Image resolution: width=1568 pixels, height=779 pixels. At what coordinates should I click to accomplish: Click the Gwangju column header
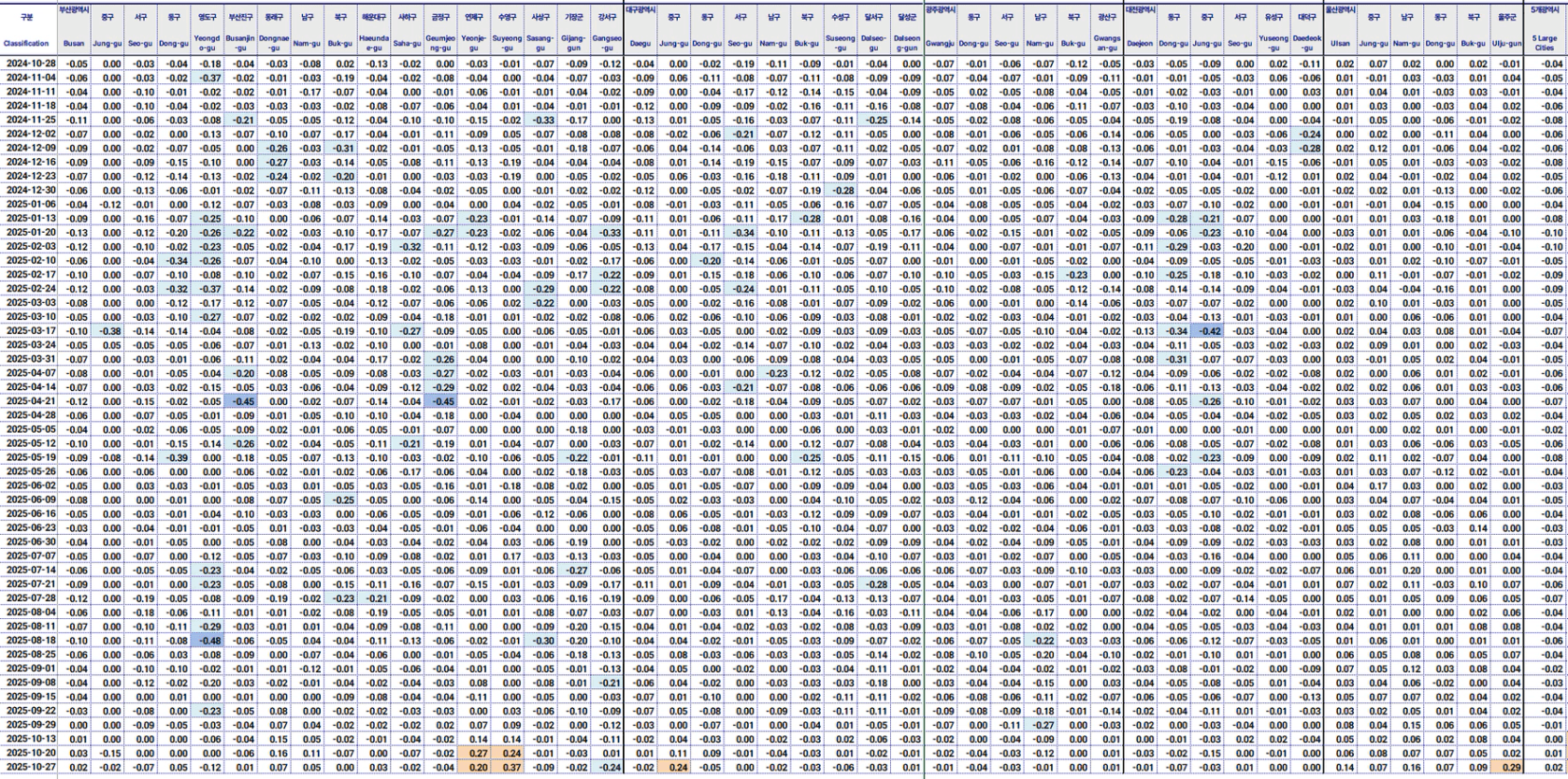940,43
